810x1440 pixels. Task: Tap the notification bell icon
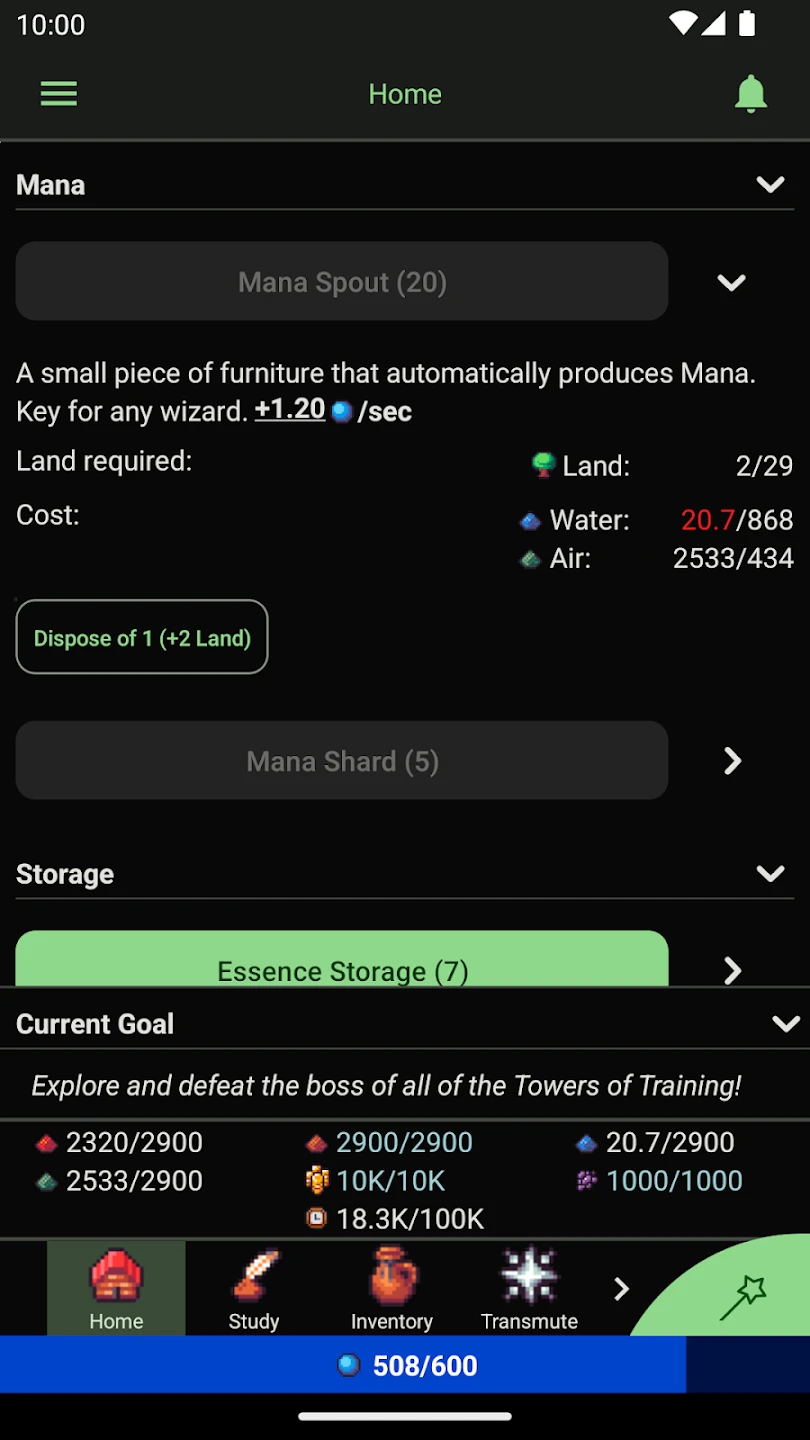[750, 94]
